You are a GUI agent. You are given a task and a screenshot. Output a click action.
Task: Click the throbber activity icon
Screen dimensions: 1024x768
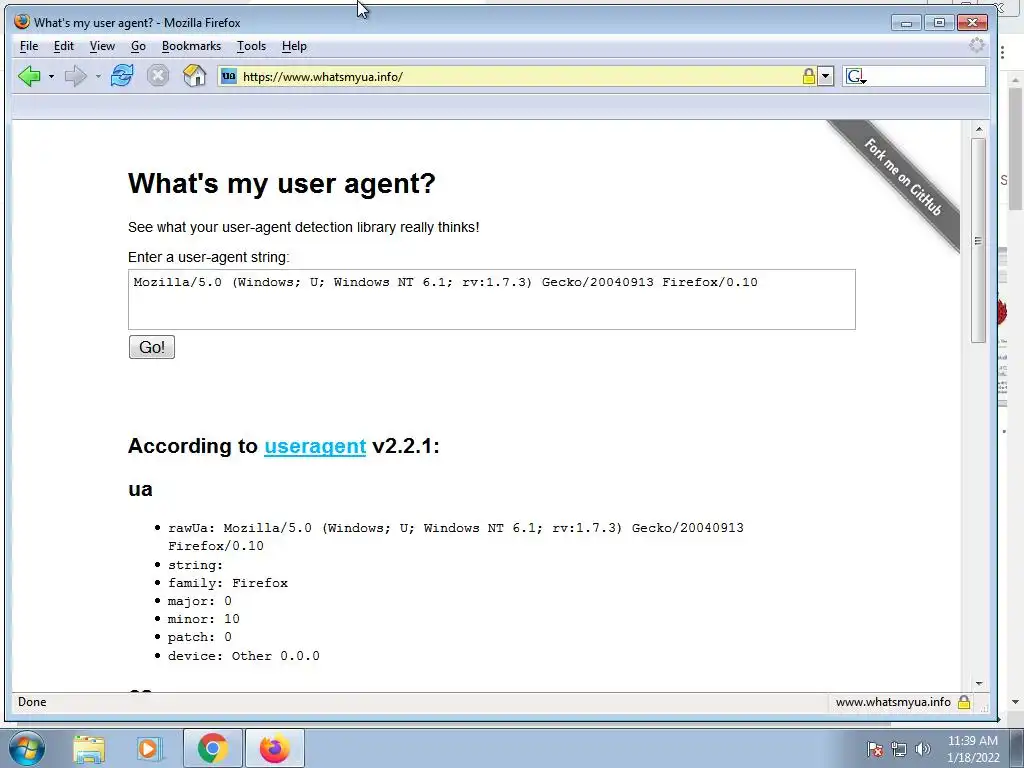[976, 45]
